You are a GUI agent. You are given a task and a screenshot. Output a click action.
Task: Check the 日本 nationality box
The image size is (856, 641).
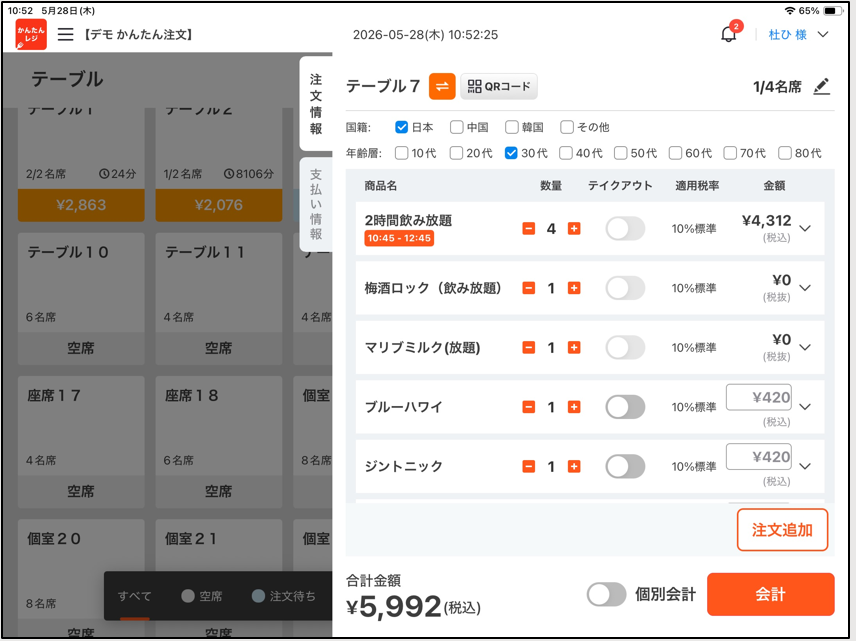(401, 127)
